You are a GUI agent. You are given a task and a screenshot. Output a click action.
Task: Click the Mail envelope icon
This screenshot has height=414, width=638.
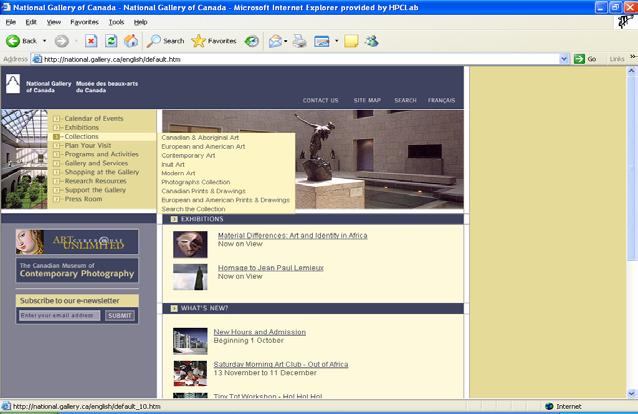pos(275,41)
